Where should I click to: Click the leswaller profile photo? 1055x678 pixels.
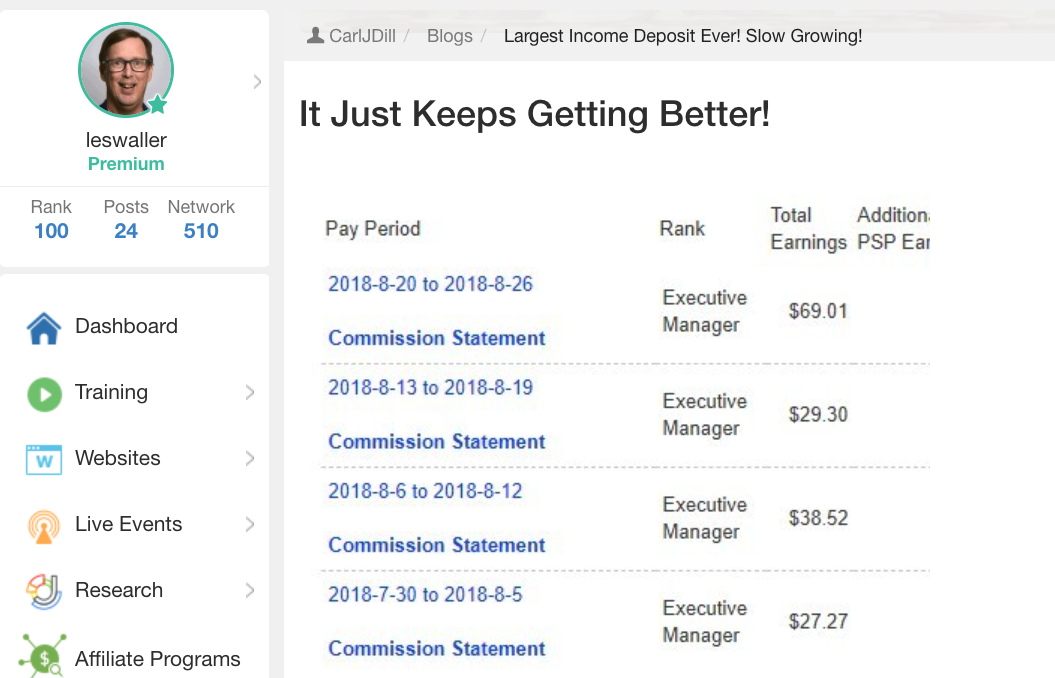point(126,70)
